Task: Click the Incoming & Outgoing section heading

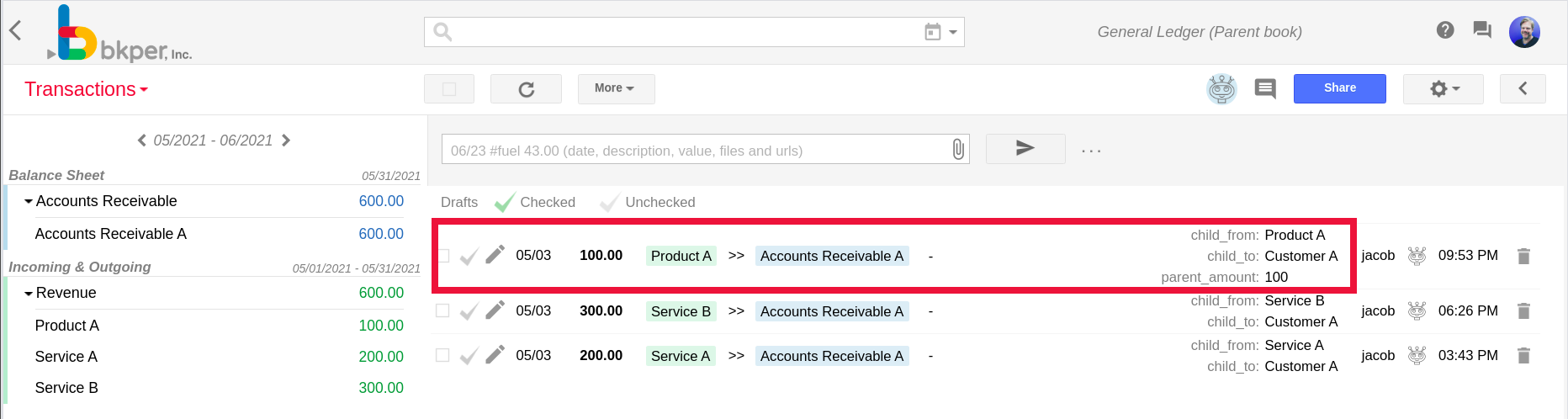Action: (80, 267)
